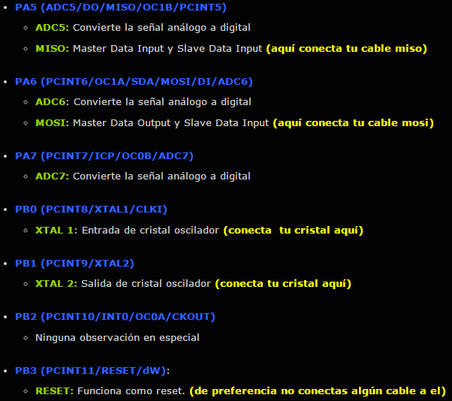Screen dimensions: 452x401
Task: Click 'Funciona como reset.' text
Action: pyautogui.click(x=131, y=391)
